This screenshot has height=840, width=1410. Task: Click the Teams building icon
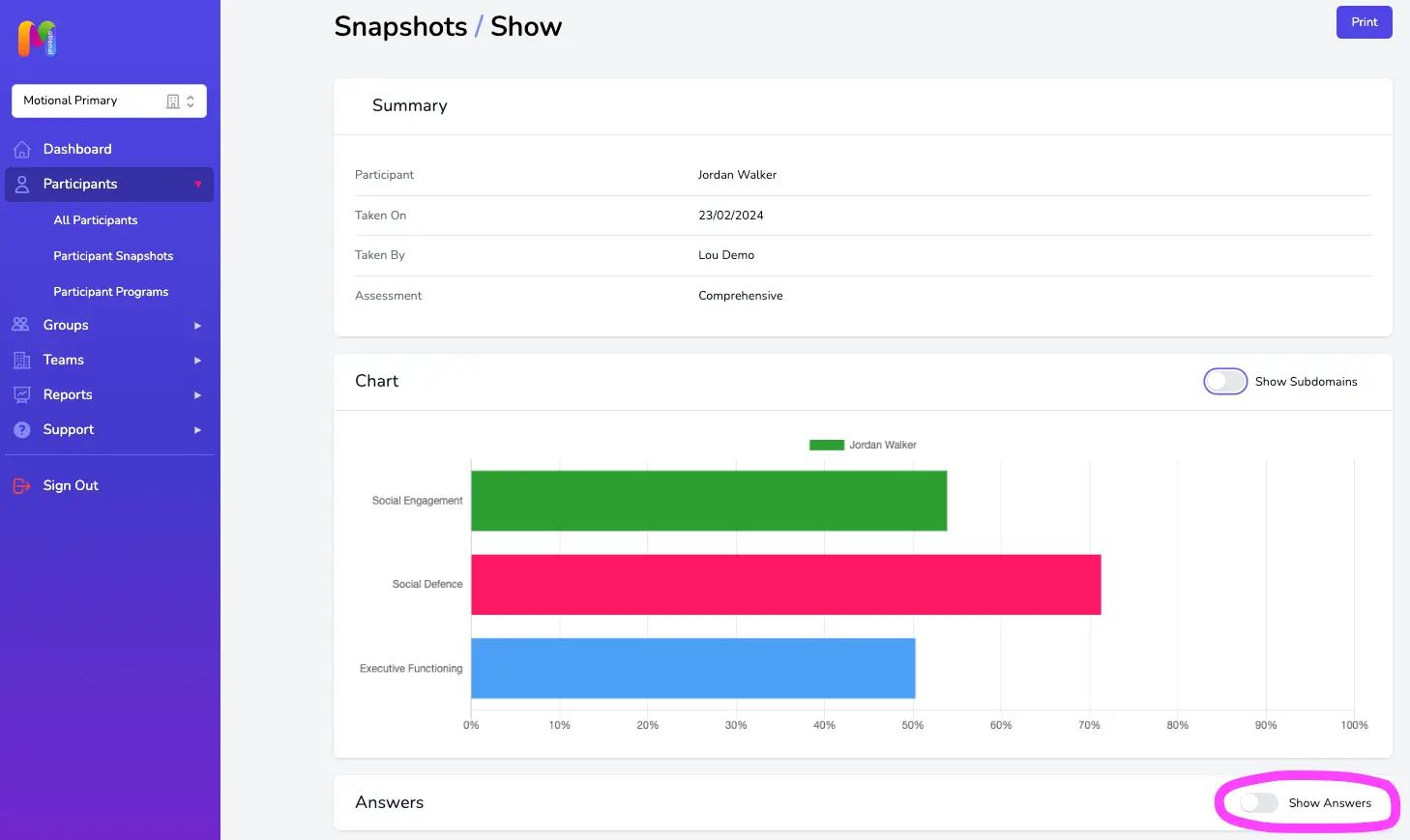[21, 360]
